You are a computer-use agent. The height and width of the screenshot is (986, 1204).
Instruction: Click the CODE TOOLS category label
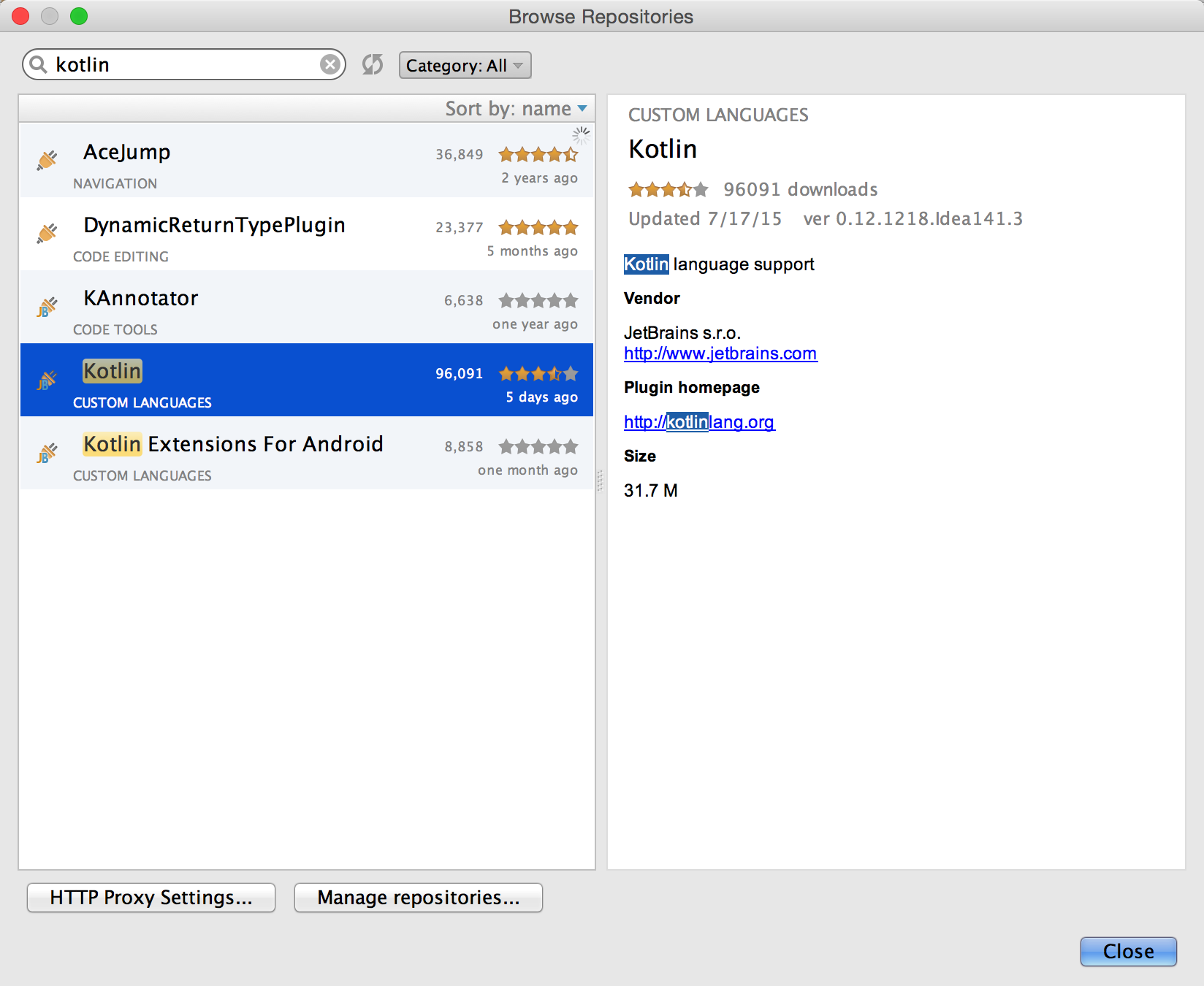click(x=115, y=329)
